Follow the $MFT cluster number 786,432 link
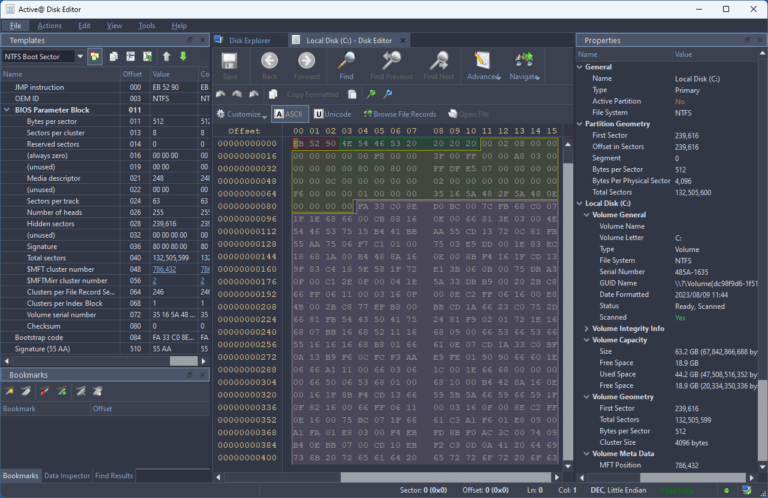 (165, 269)
